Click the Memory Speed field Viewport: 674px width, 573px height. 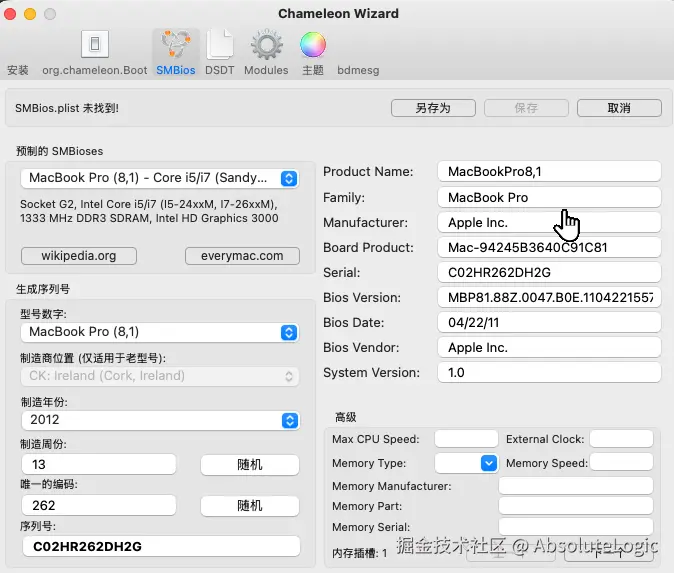tap(622, 463)
